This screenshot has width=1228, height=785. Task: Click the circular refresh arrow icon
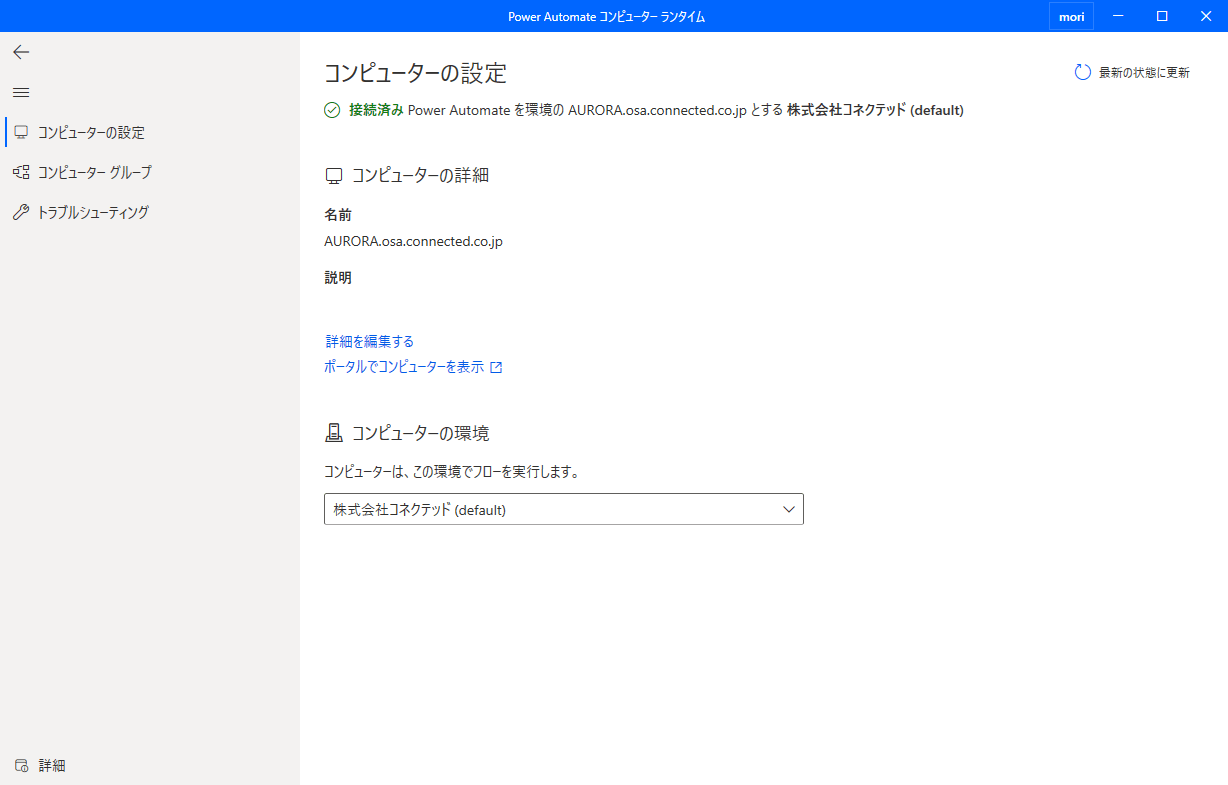point(1082,72)
